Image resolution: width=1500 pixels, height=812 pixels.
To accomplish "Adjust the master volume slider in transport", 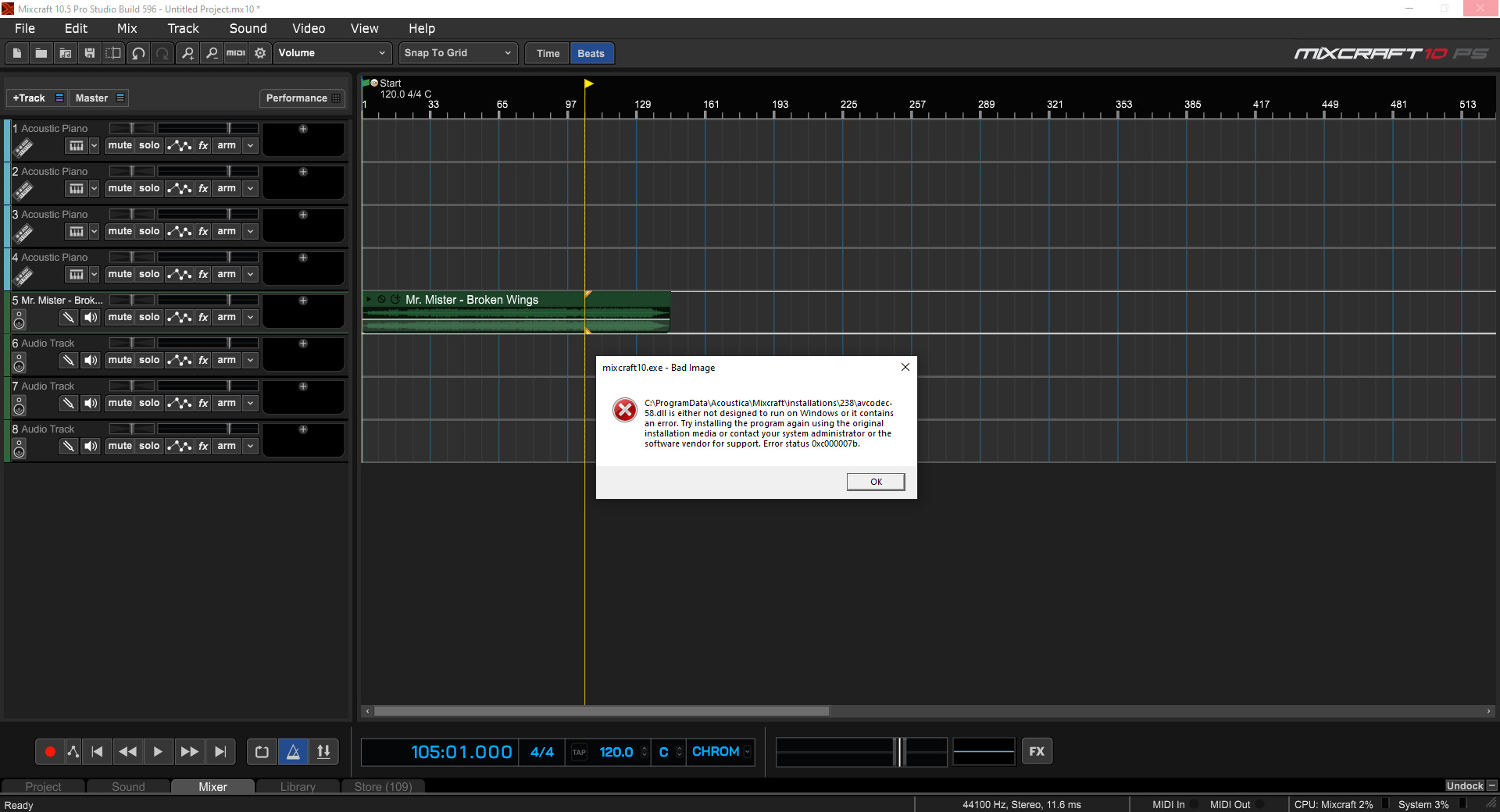I will point(861,752).
